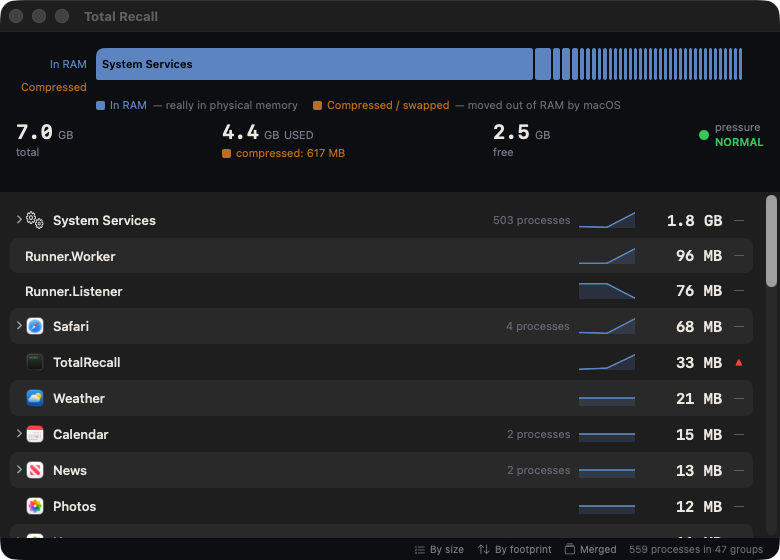Click the '7.0 GB total' readout

point(45,140)
